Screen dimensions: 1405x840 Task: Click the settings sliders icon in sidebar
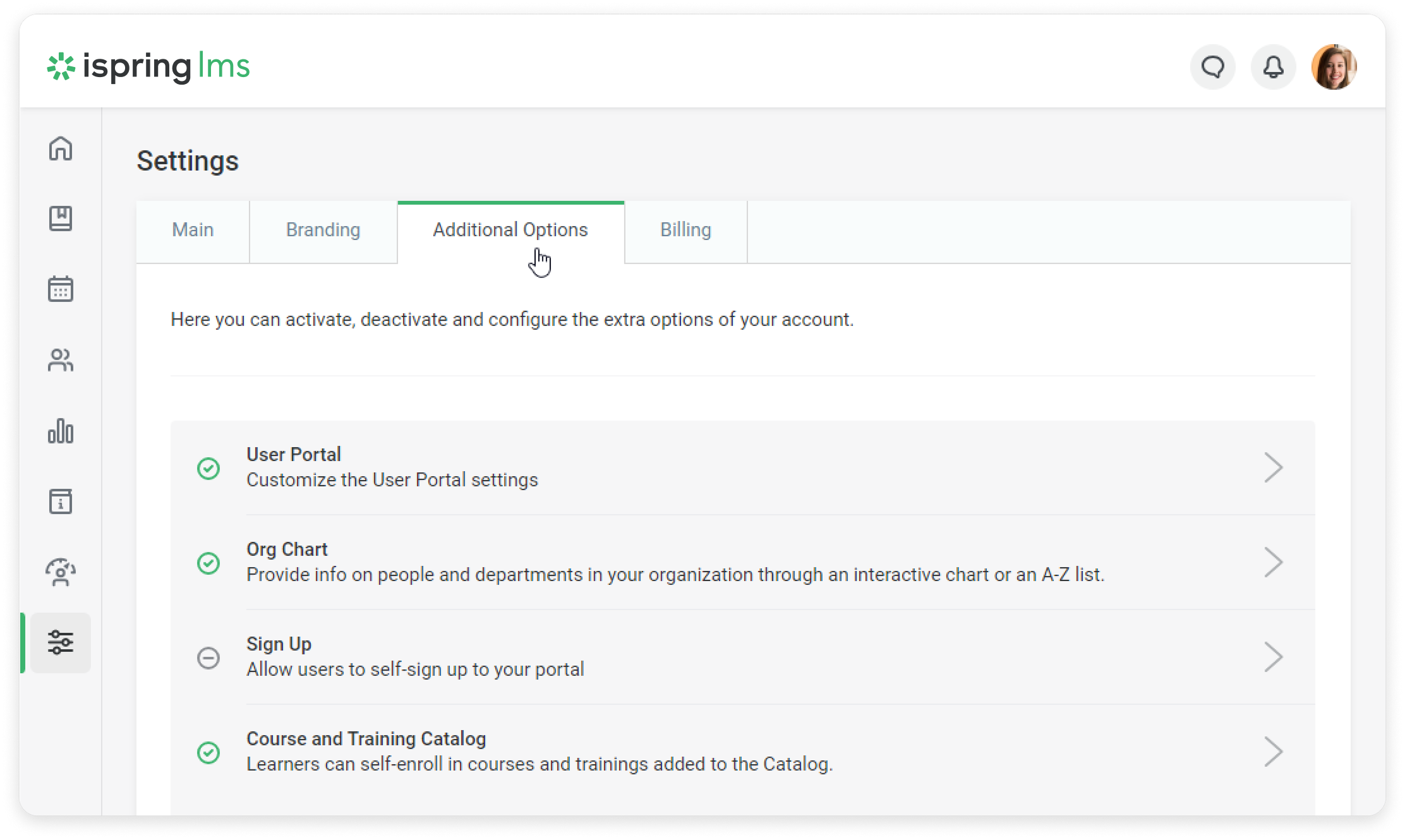click(x=61, y=642)
